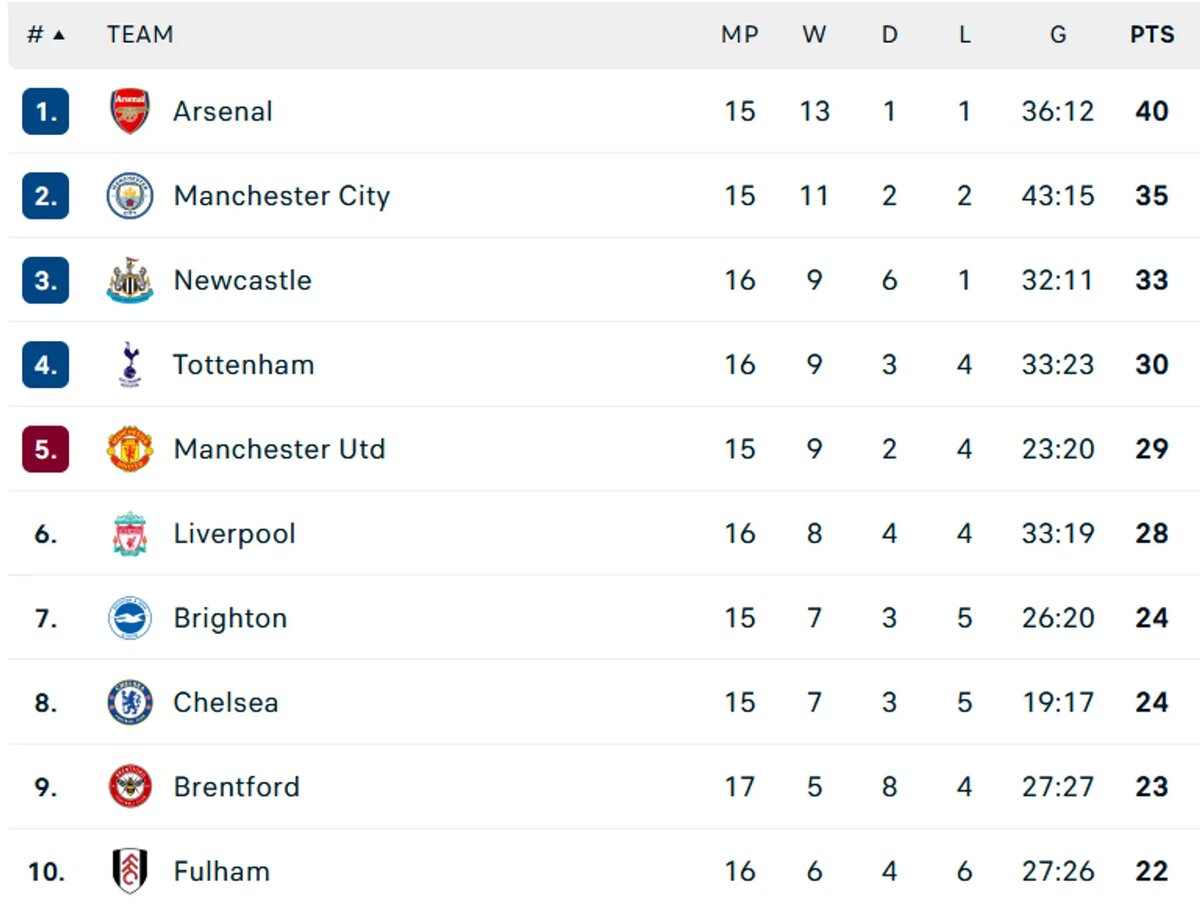Open the Manchester City team link

[x=281, y=196]
